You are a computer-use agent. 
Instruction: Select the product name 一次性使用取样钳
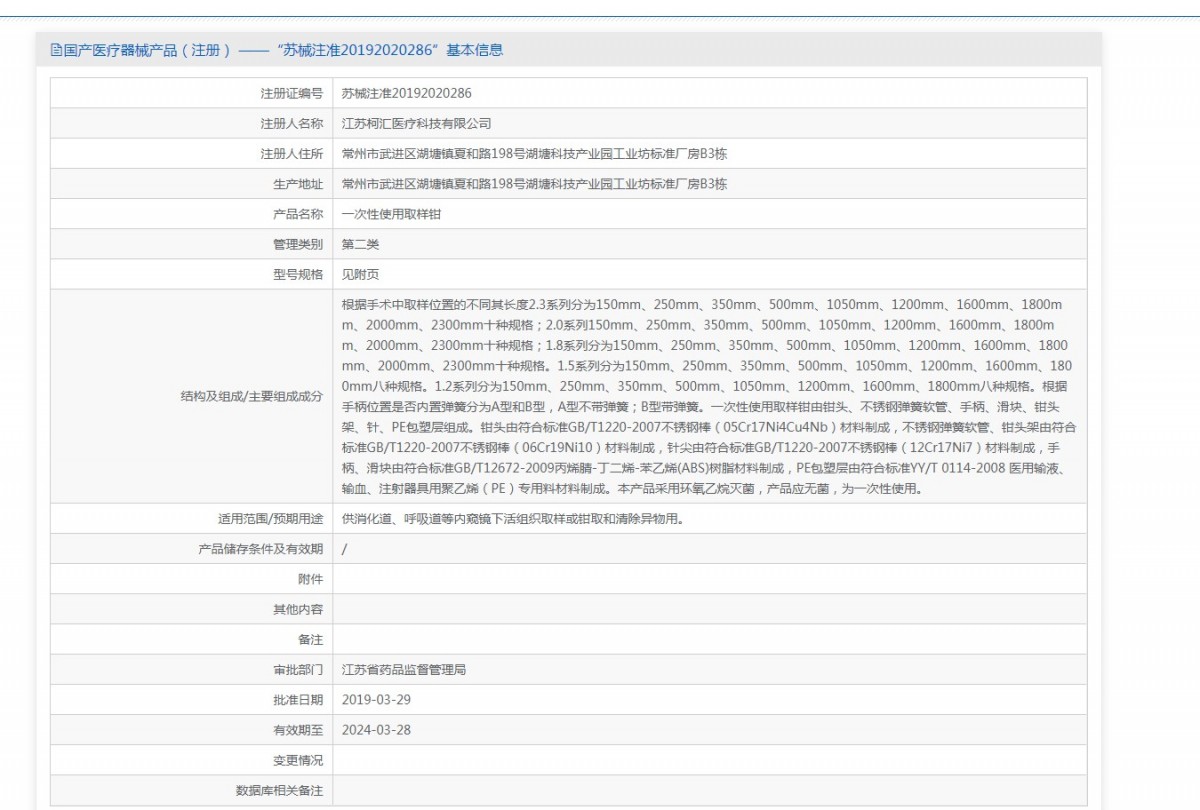click(x=392, y=214)
